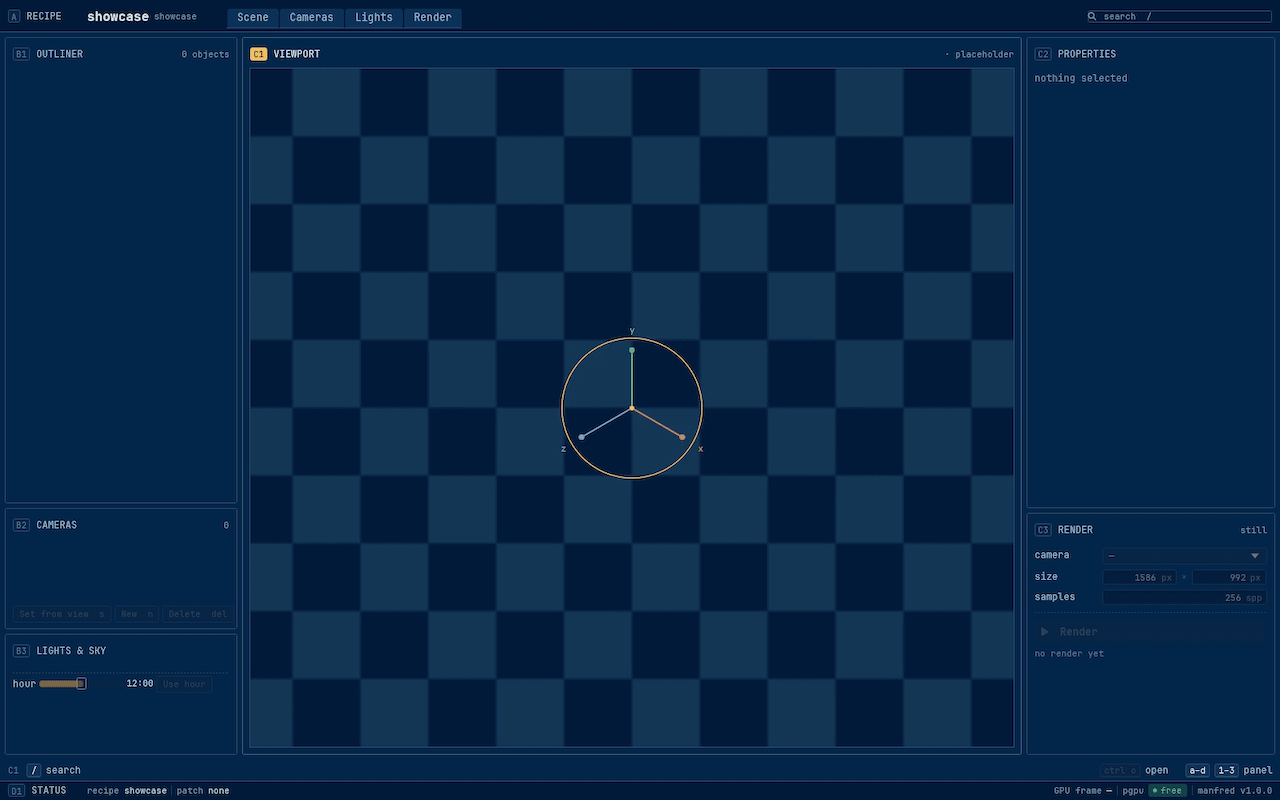The image size is (1280, 800).
Task: Click the "0 objects" count in Outliner
Action: pos(205,54)
